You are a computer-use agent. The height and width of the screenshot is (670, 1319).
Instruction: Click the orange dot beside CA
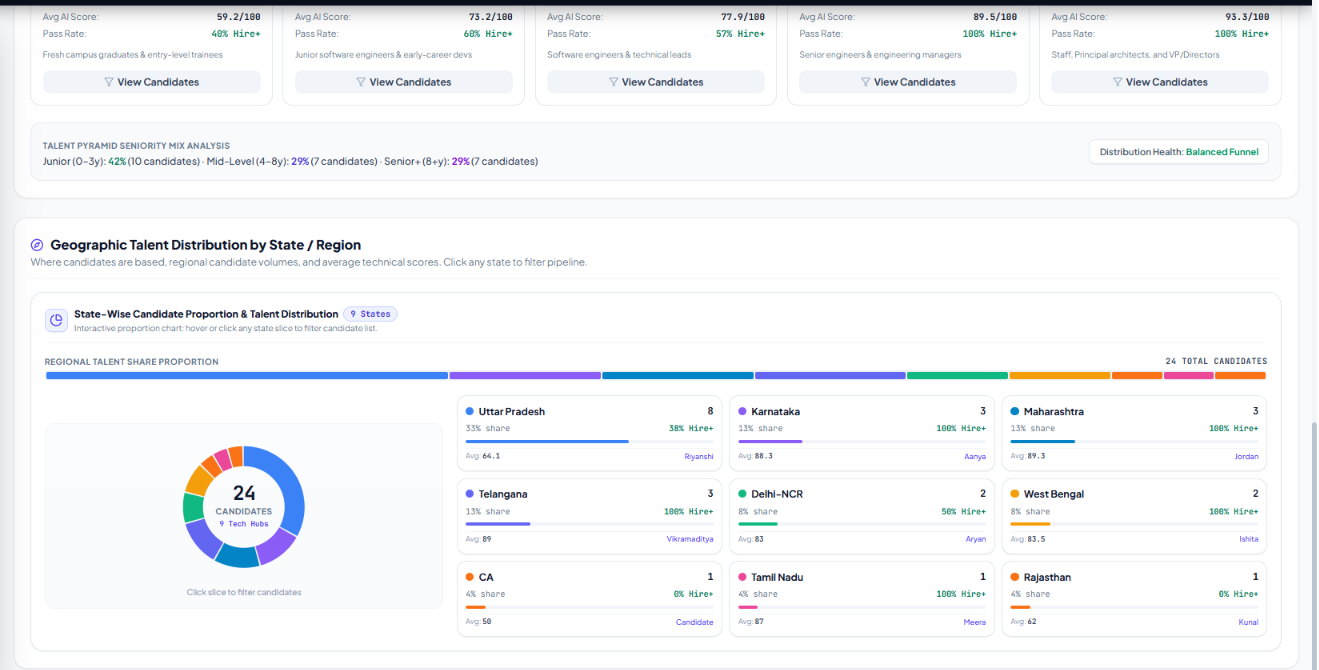(x=470, y=577)
